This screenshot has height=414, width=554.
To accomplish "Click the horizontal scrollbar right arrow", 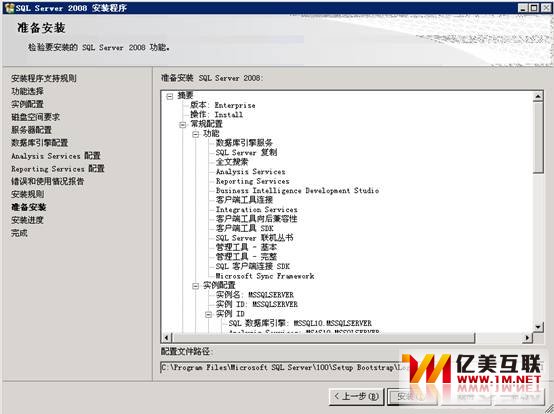I will pyautogui.click(x=527, y=338).
